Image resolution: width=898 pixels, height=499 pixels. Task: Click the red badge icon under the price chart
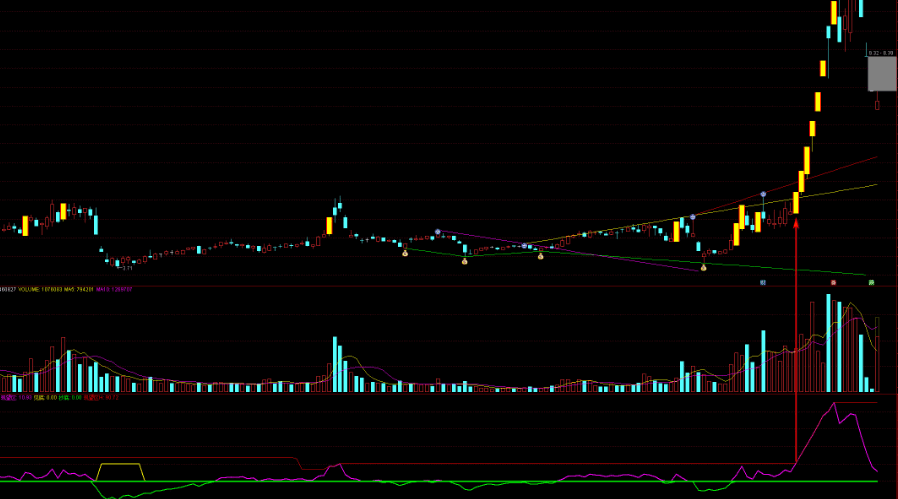tap(833, 282)
